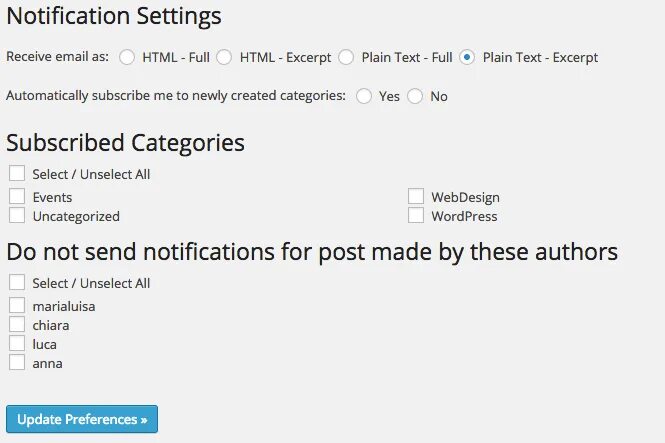Screen dimensions: 665x443
Task: Click the Events label text
Action: [52, 197]
